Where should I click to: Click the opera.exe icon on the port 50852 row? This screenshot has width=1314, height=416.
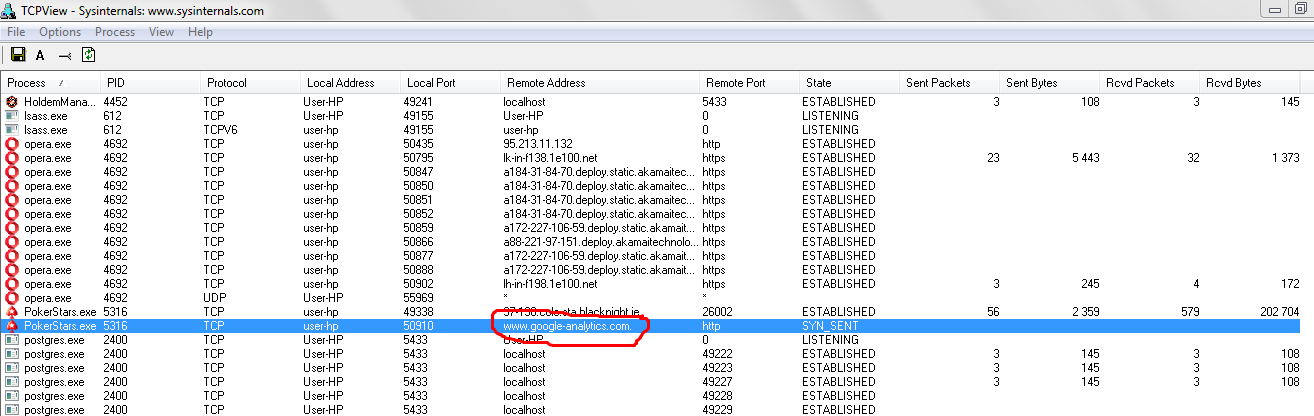pyautogui.click(x=12, y=214)
